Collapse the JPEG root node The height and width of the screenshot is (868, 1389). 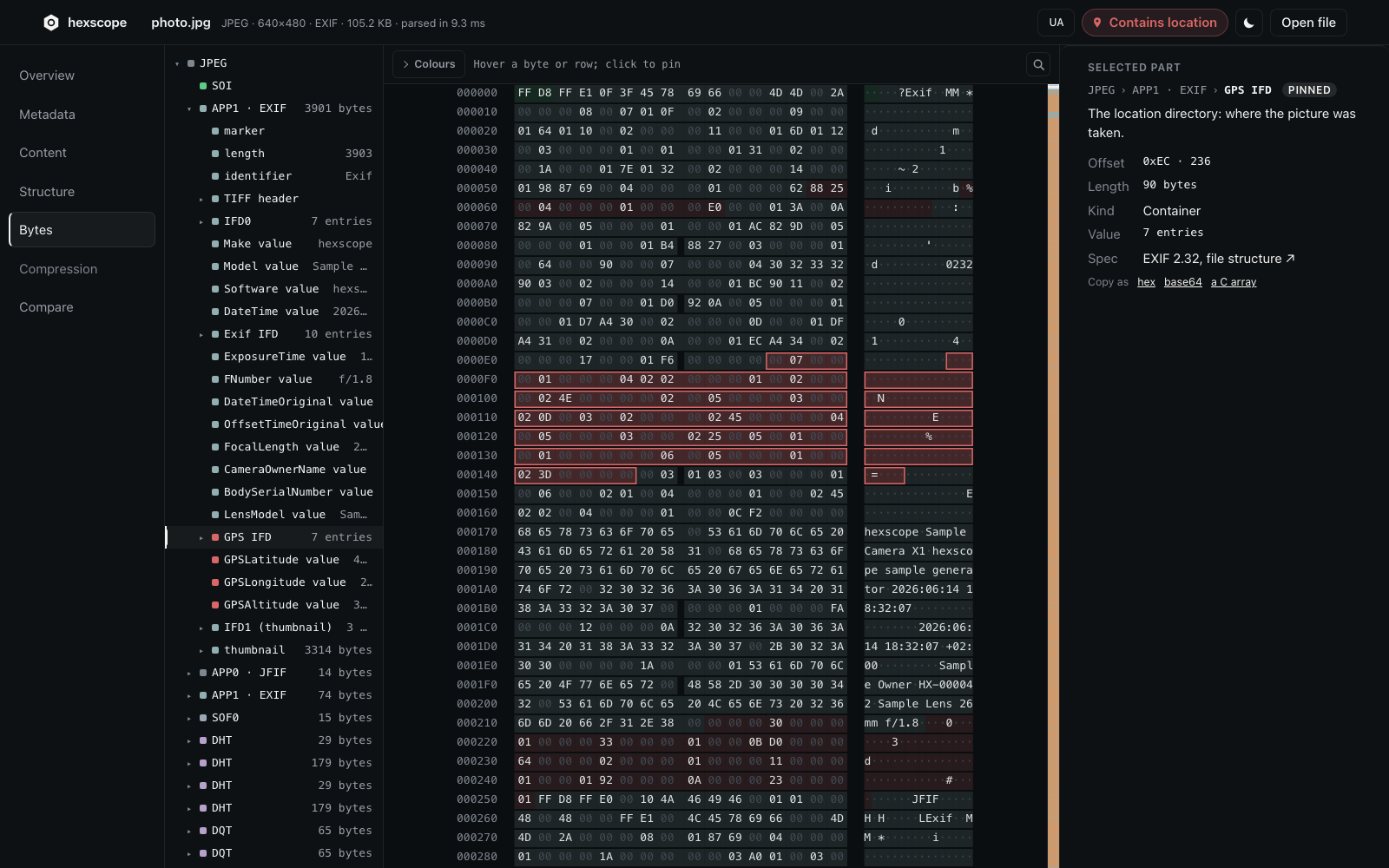pos(177,63)
